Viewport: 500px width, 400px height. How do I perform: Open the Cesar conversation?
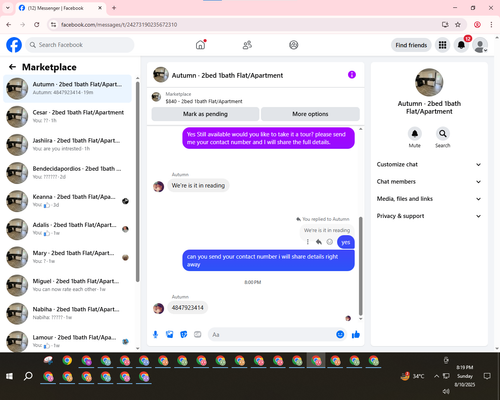coord(67,116)
